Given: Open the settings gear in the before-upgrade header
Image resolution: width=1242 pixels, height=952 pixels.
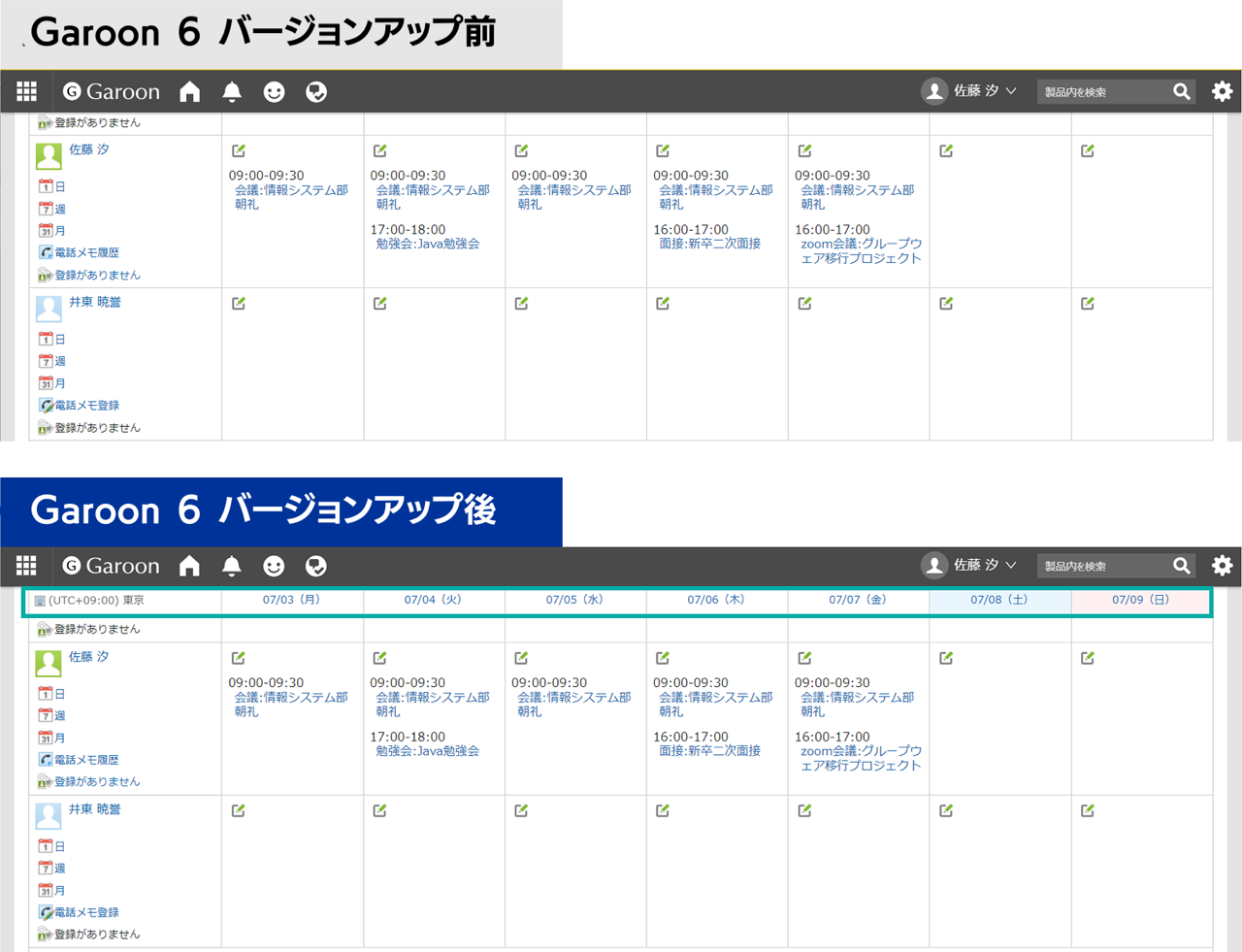Looking at the screenshot, I should (x=1223, y=91).
